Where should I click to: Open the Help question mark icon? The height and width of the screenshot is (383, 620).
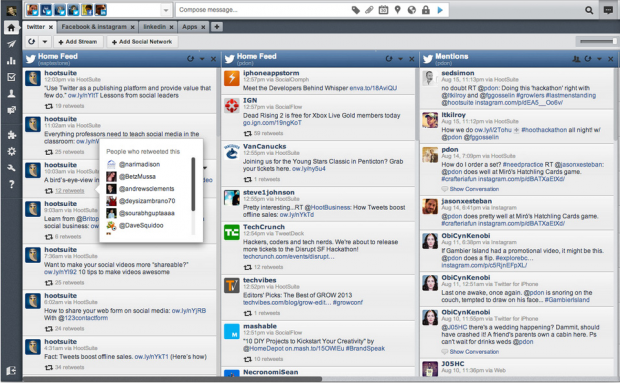pyautogui.click(x=11, y=184)
